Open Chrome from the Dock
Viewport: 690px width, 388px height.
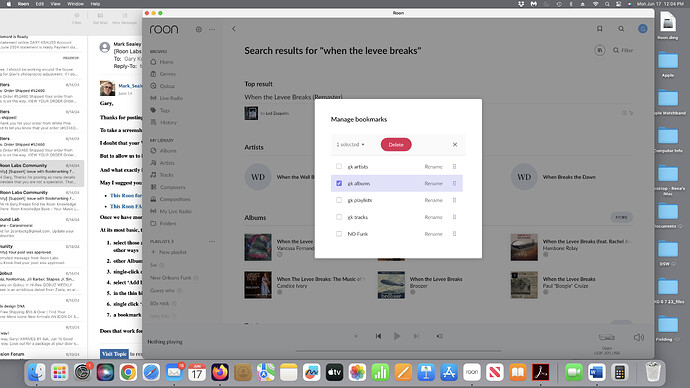tap(128, 373)
